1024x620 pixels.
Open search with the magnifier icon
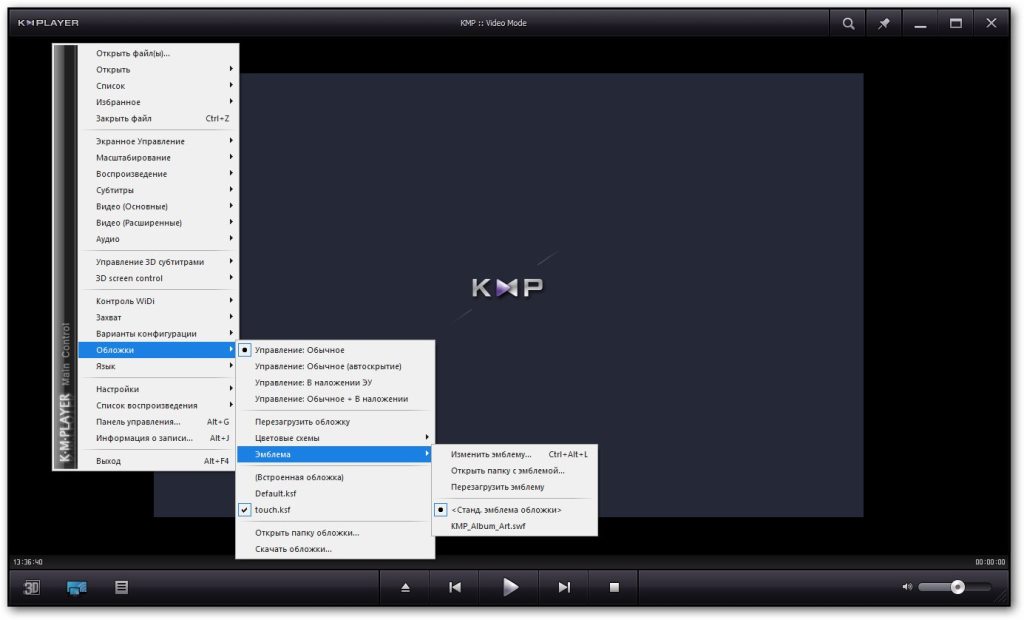[x=848, y=23]
